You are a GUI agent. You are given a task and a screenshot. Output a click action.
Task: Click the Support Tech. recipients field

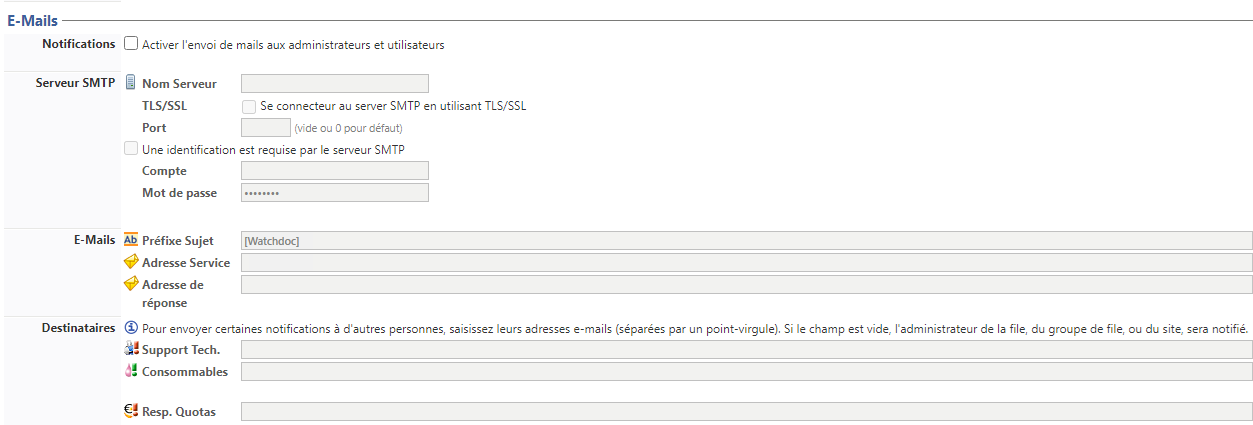pyautogui.click(x=746, y=349)
